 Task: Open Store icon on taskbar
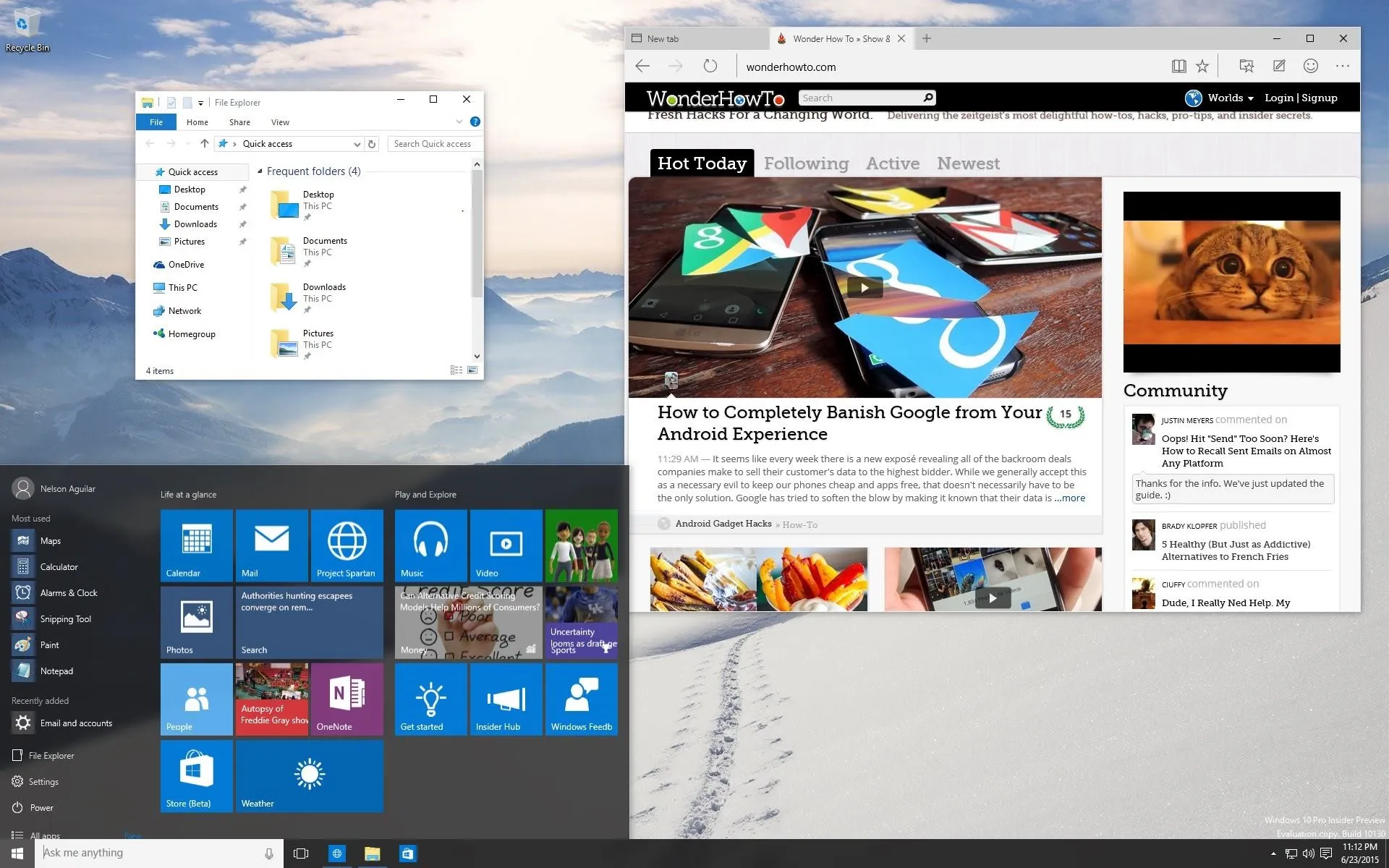(407, 854)
